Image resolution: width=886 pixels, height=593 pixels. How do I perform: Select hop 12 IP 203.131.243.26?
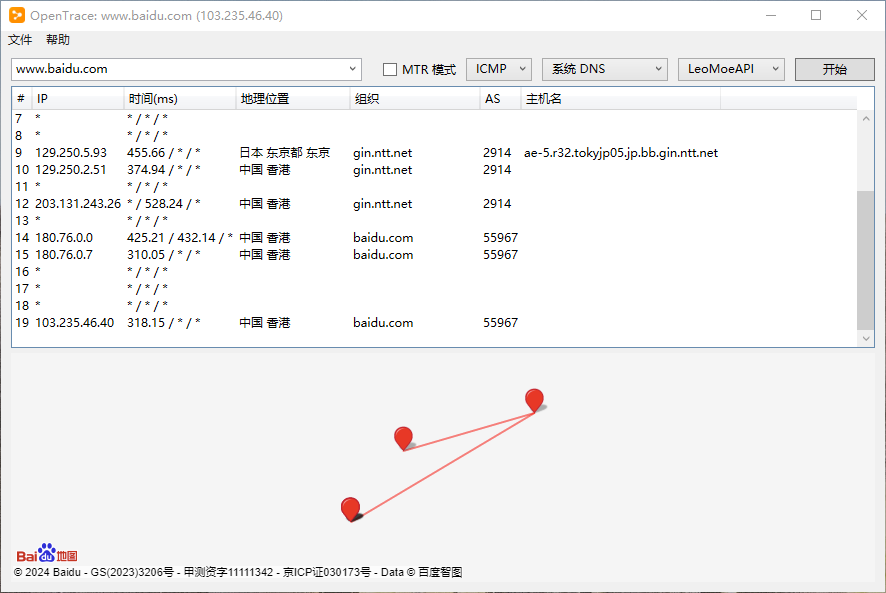click(78, 204)
